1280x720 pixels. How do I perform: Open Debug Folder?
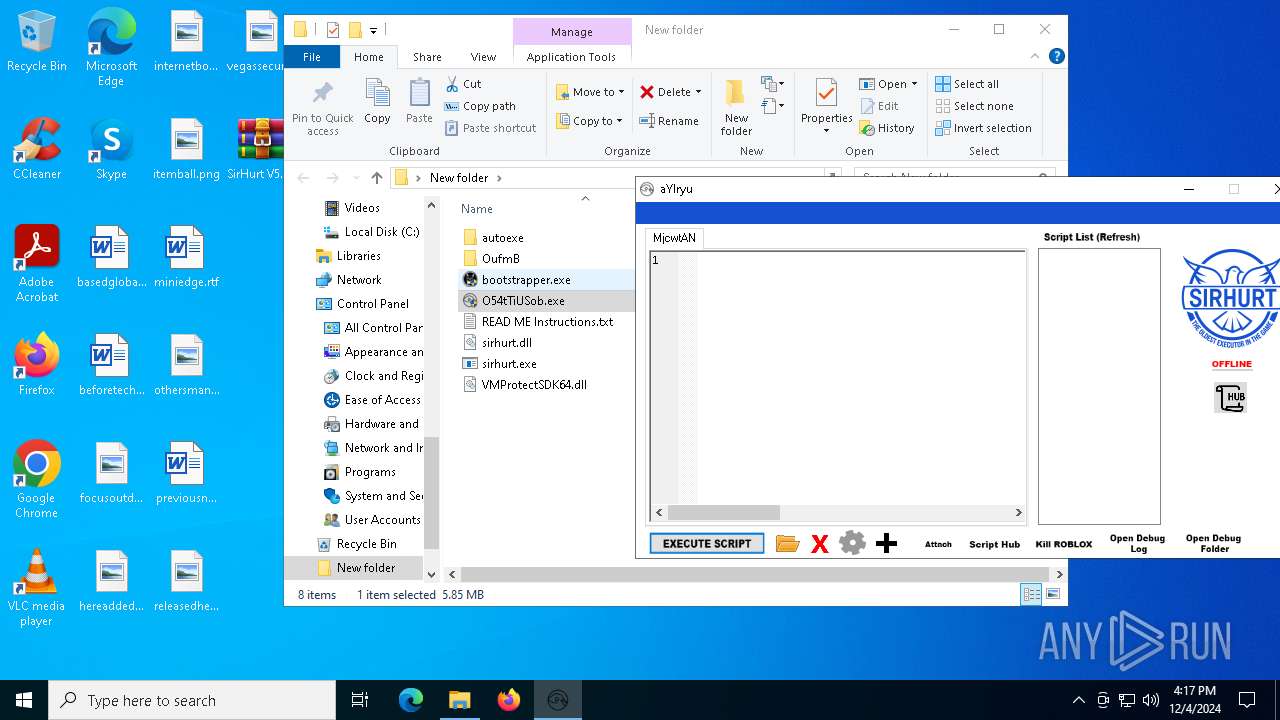point(1213,543)
